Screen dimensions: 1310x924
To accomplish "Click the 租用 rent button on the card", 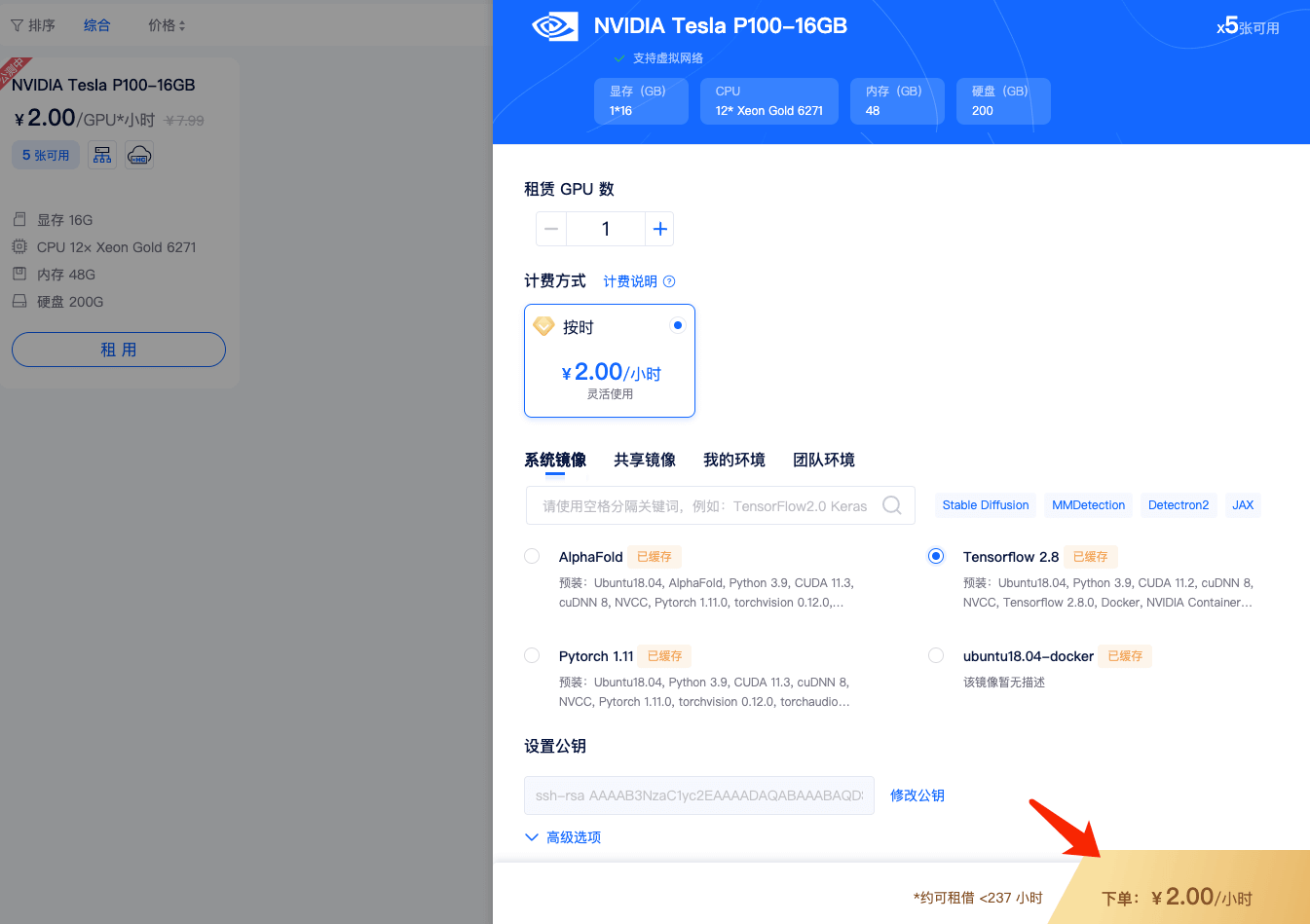I will pyautogui.click(x=119, y=350).
